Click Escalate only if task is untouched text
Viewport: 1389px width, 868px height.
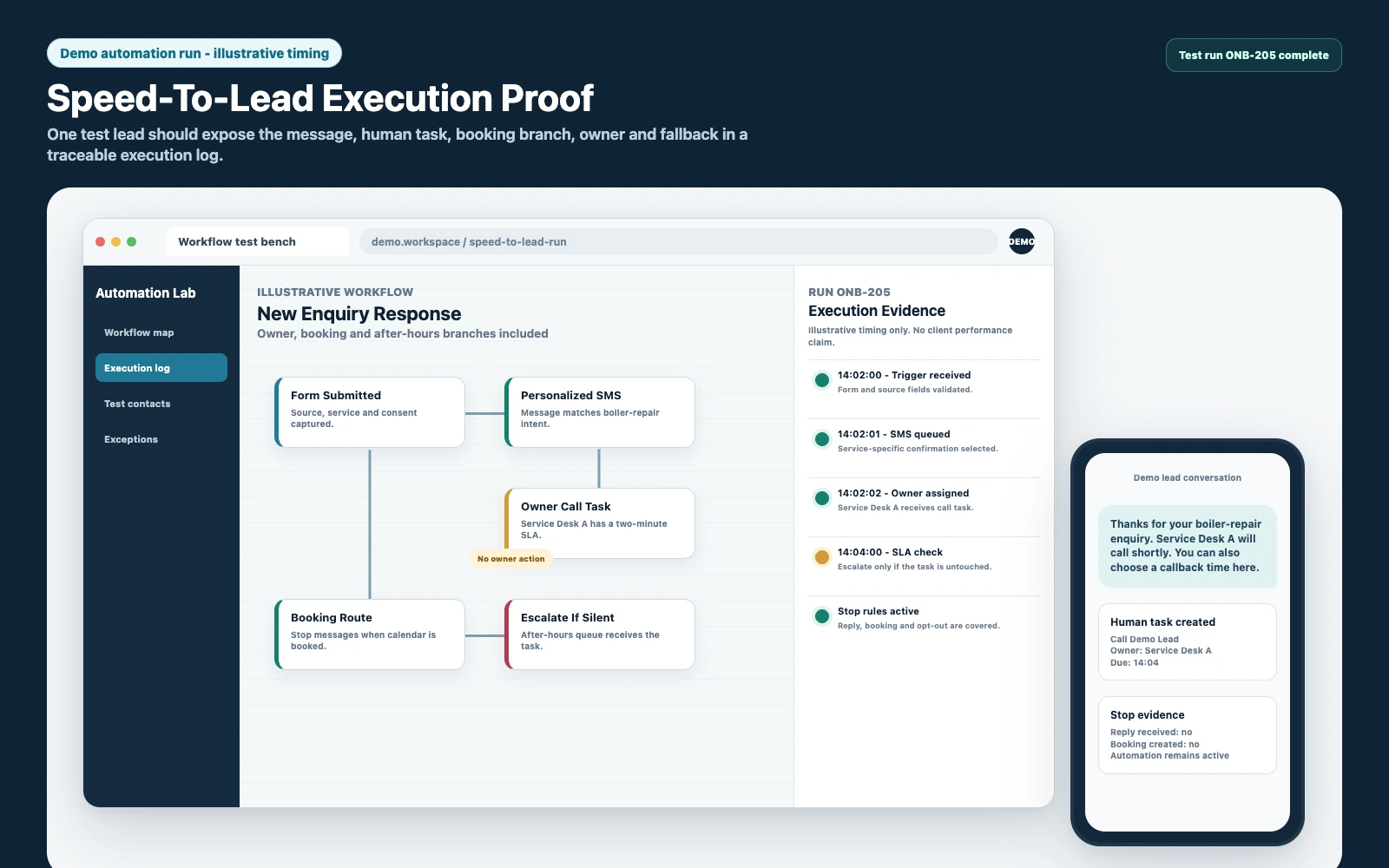pos(914,567)
